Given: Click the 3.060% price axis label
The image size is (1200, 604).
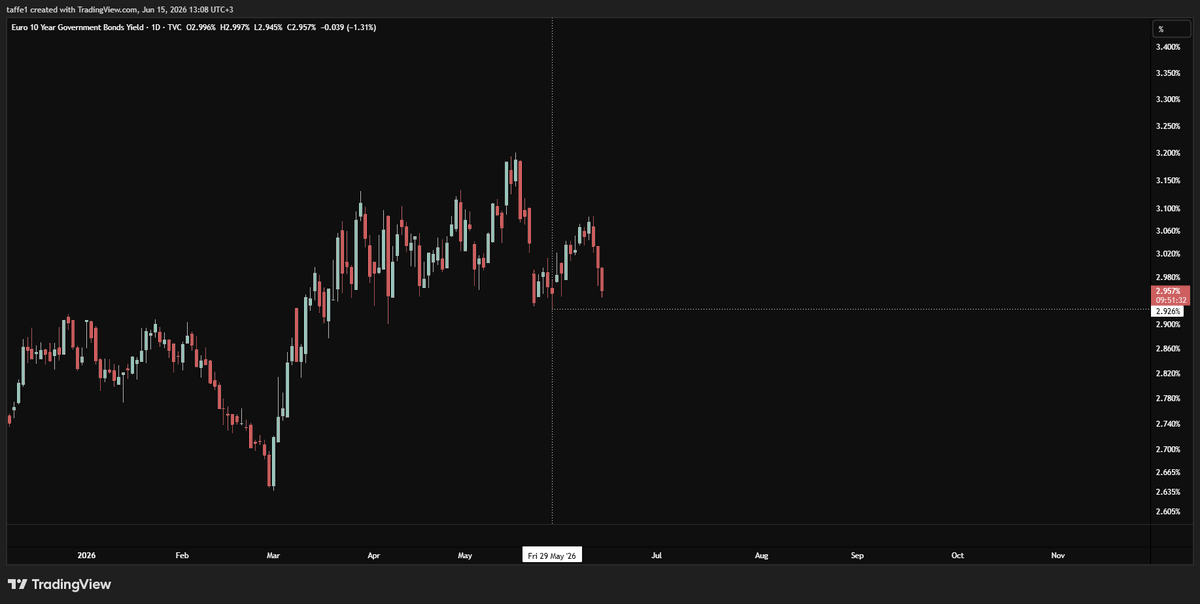Looking at the screenshot, I should tap(1168, 230).
